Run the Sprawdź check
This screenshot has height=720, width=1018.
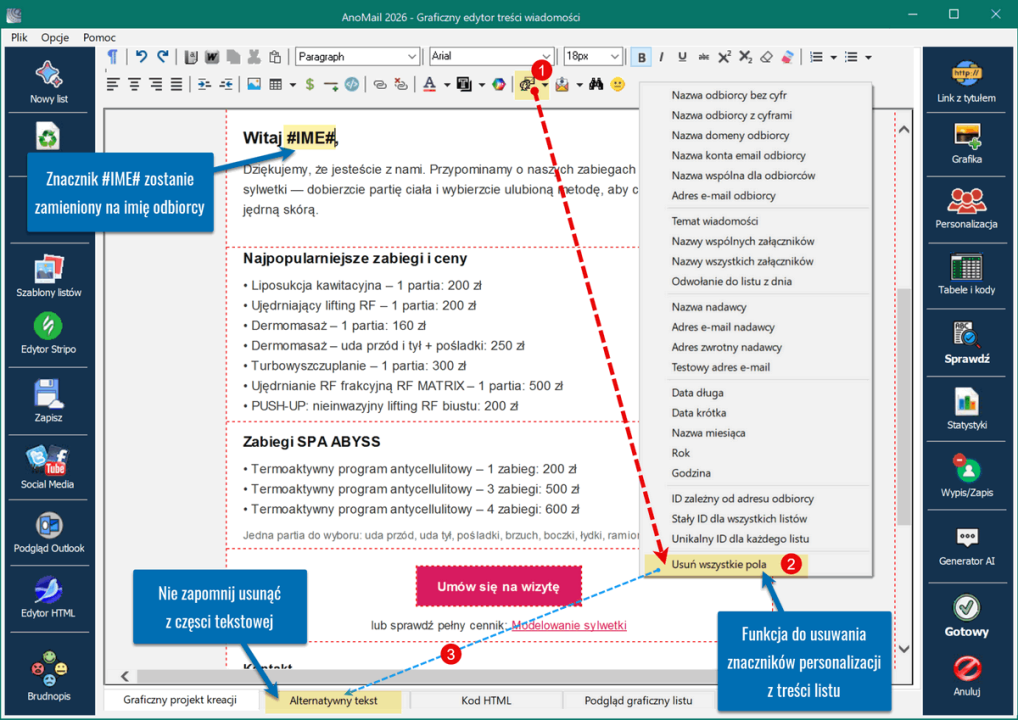point(967,342)
